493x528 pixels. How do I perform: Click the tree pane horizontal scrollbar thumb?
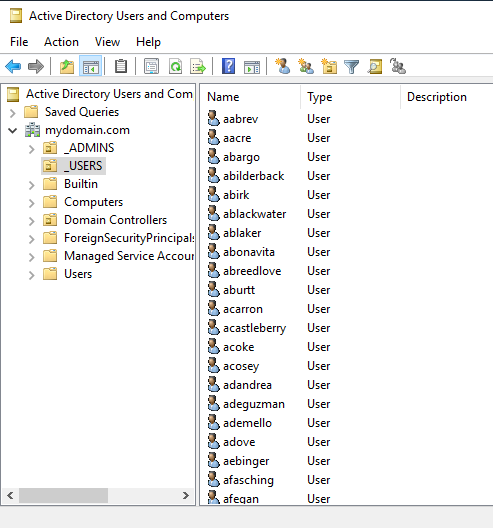tap(63, 495)
